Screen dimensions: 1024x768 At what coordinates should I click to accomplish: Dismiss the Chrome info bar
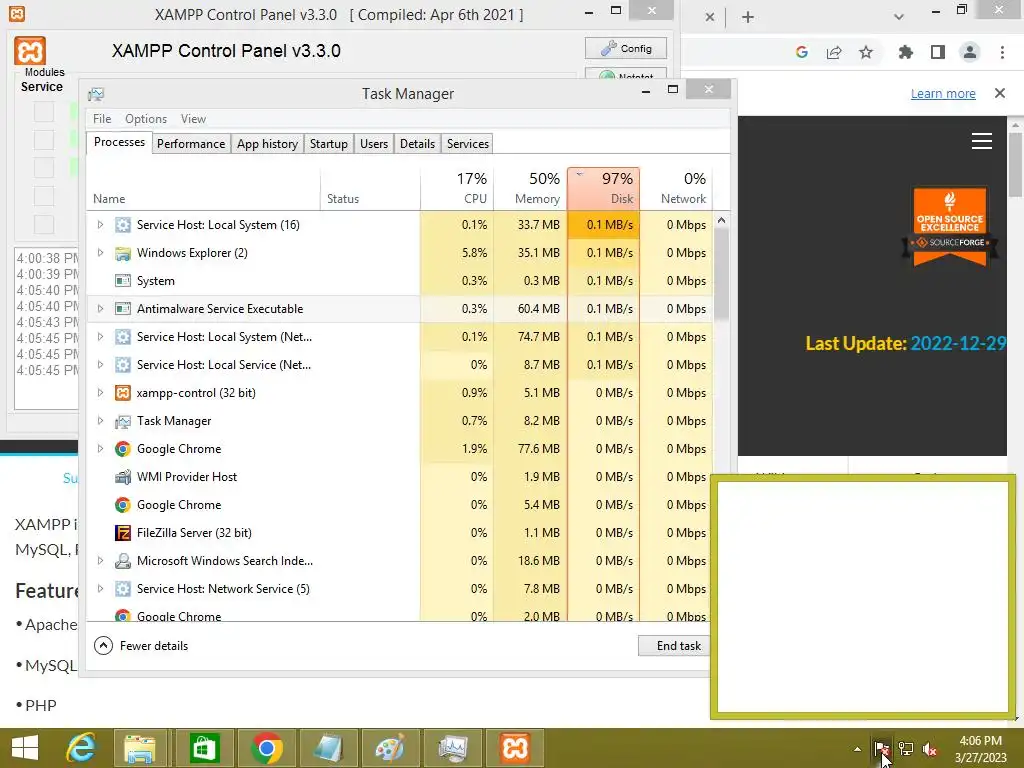1000,93
